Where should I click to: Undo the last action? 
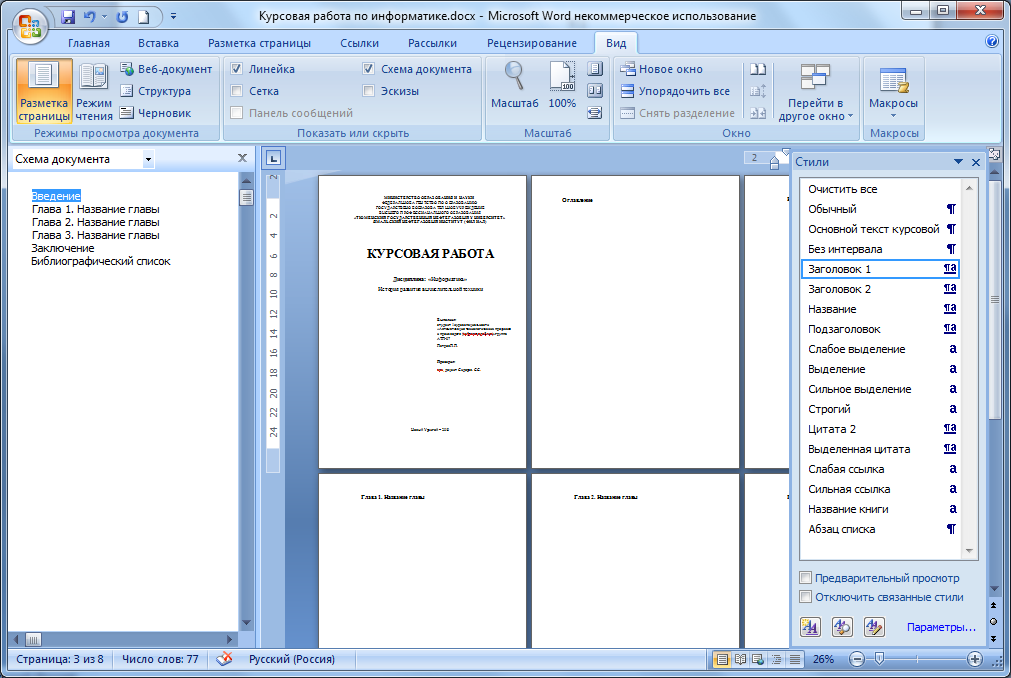click(90, 17)
